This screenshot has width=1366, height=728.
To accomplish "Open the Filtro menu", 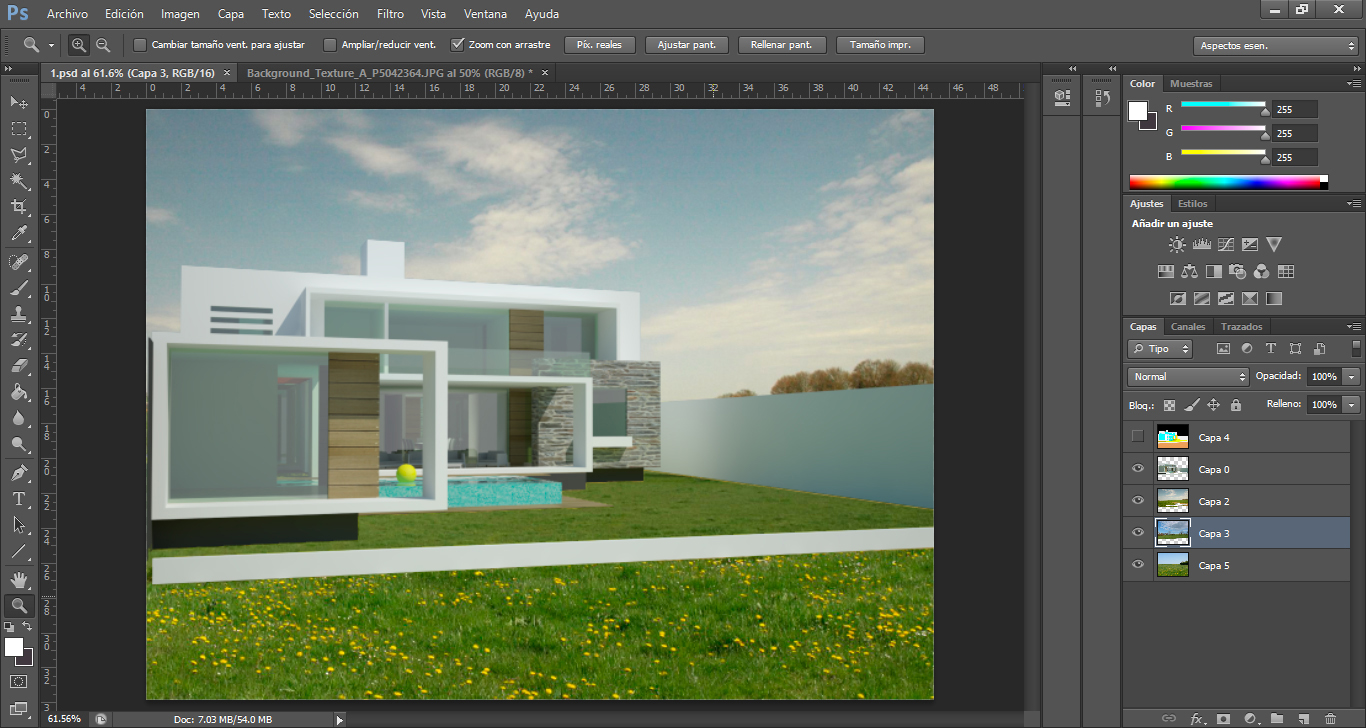I will click(x=390, y=14).
